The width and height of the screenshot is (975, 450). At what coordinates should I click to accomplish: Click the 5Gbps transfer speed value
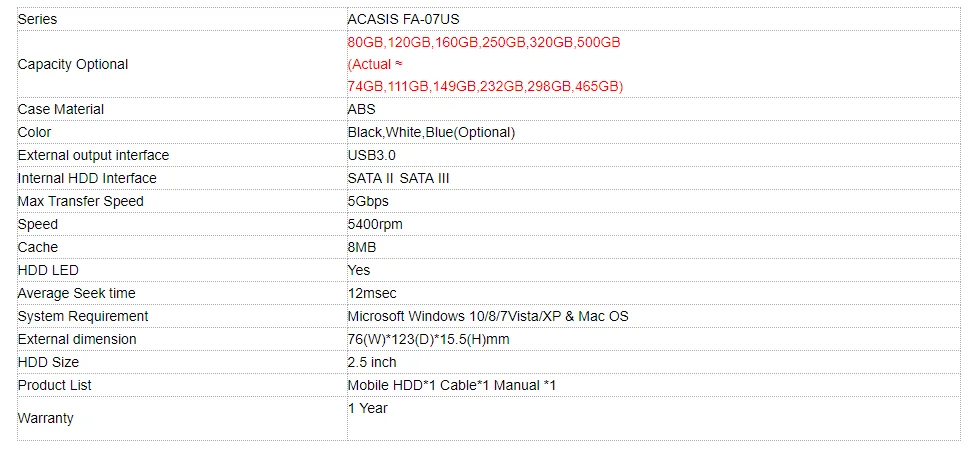368,201
